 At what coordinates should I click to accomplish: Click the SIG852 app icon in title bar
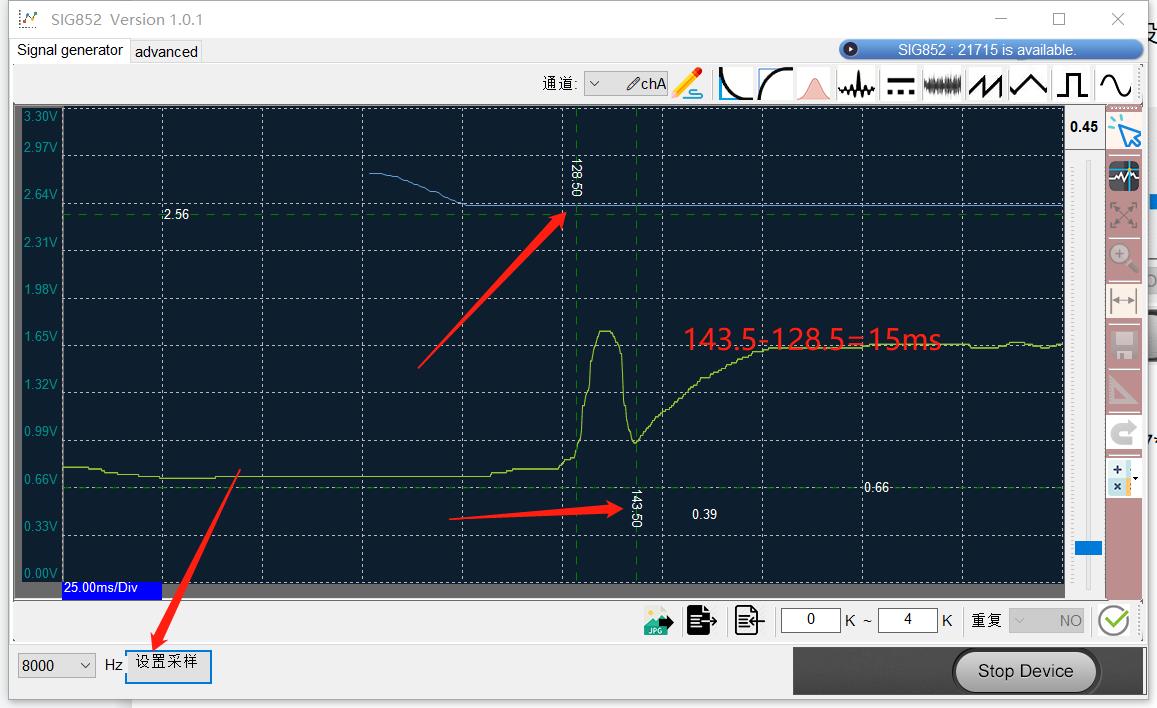click(27, 19)
